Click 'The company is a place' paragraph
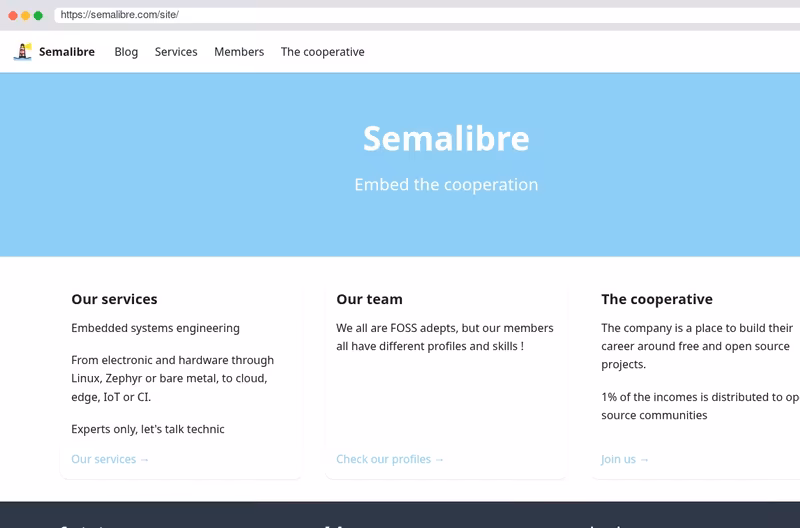The image size is (800, 528). [x=697, y=346]
